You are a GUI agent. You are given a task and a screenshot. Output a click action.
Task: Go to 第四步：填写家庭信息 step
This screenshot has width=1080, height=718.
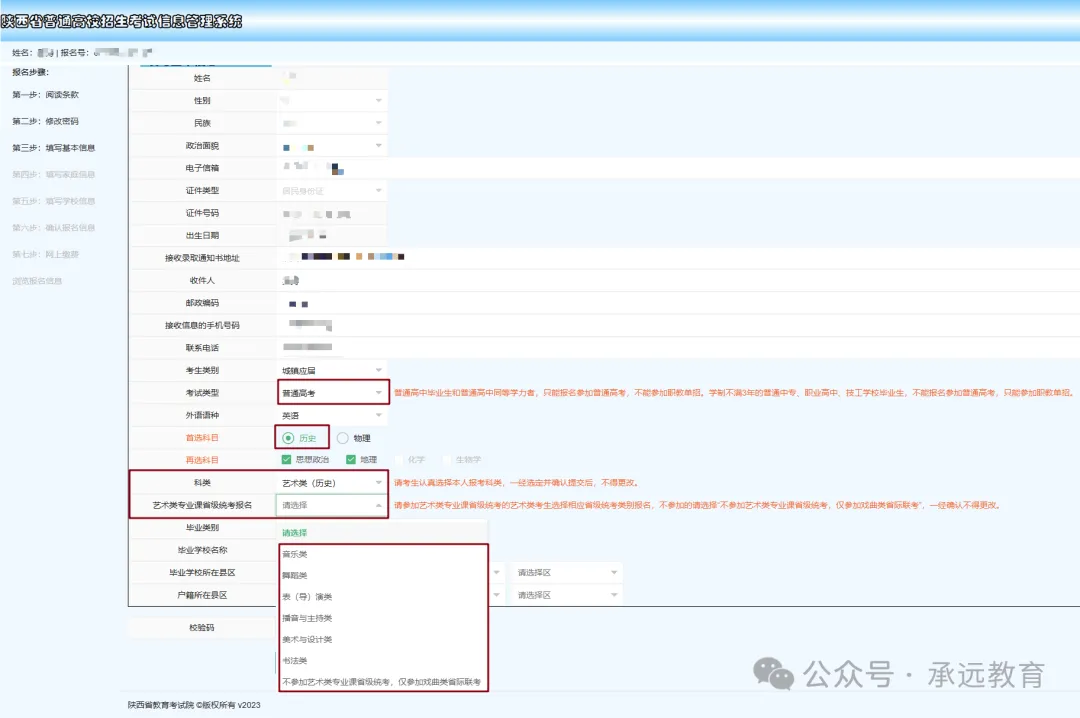54,174
